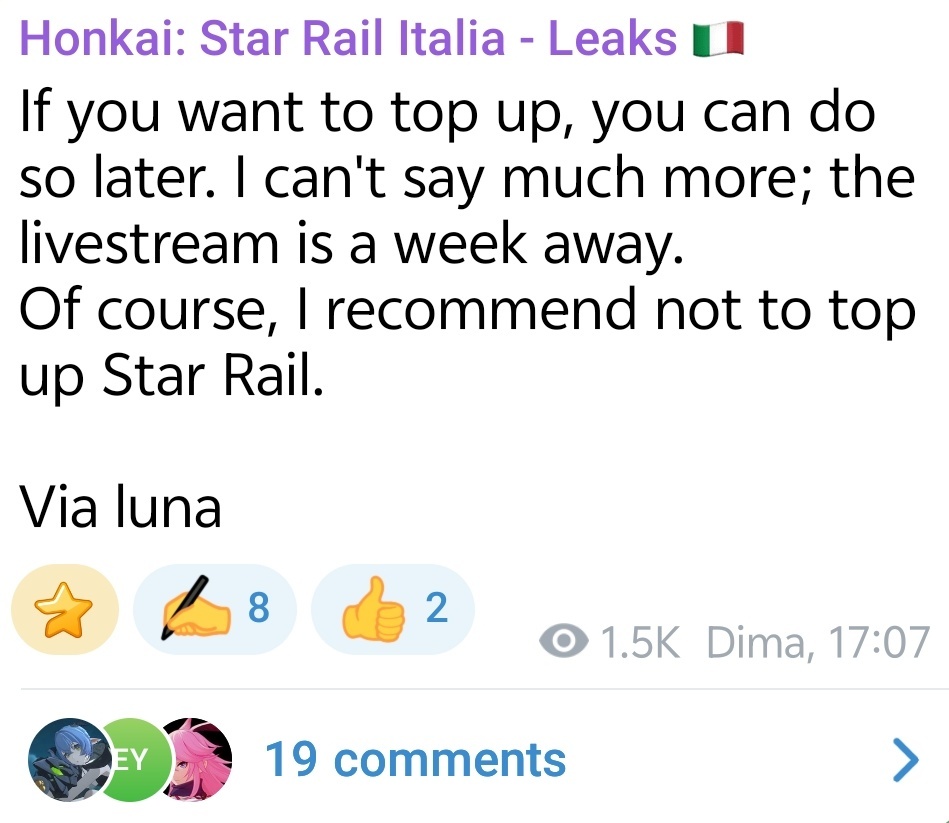Toggle the writing hand reaction

(214, 610)
